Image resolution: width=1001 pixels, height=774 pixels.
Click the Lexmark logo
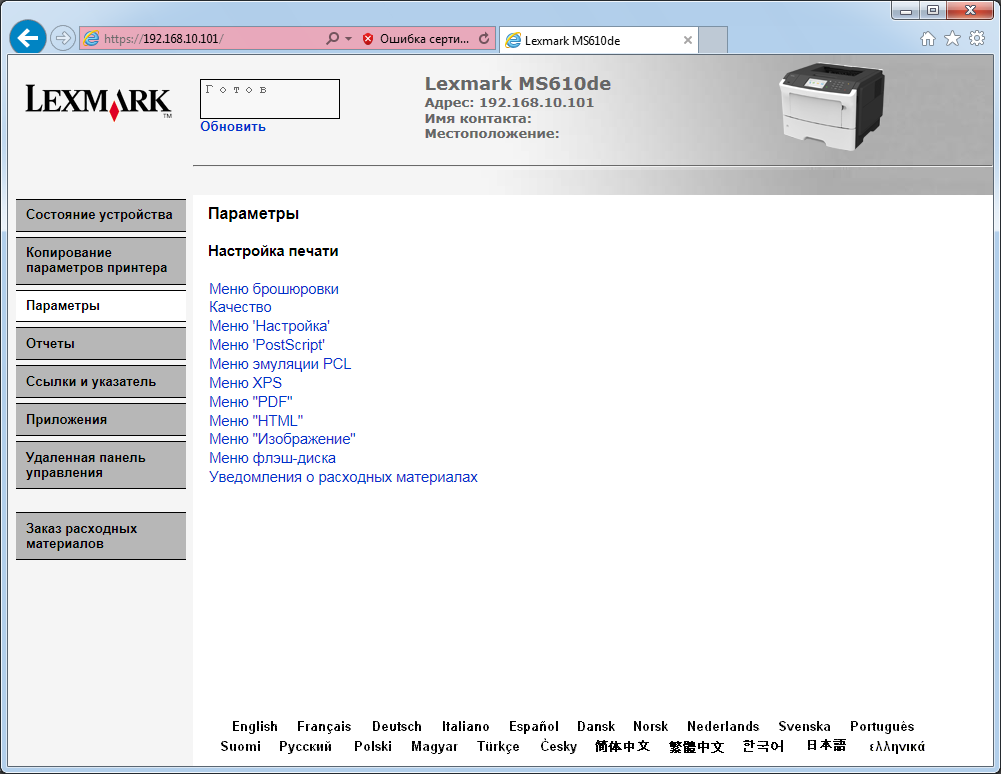tap(98, 102)
